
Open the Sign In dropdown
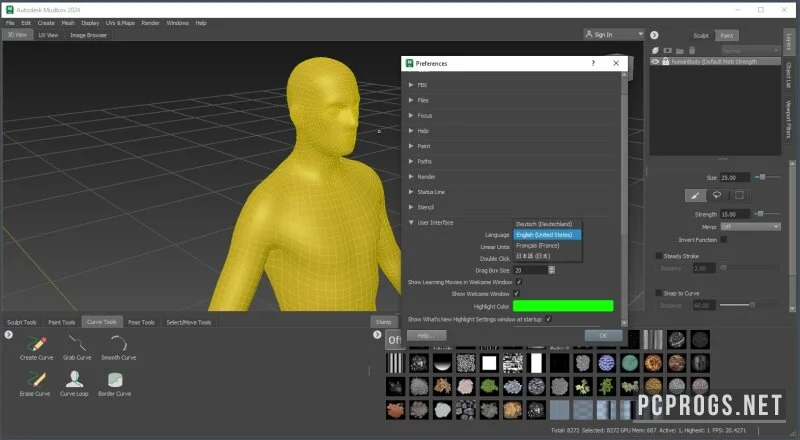(x=614, y=34)
